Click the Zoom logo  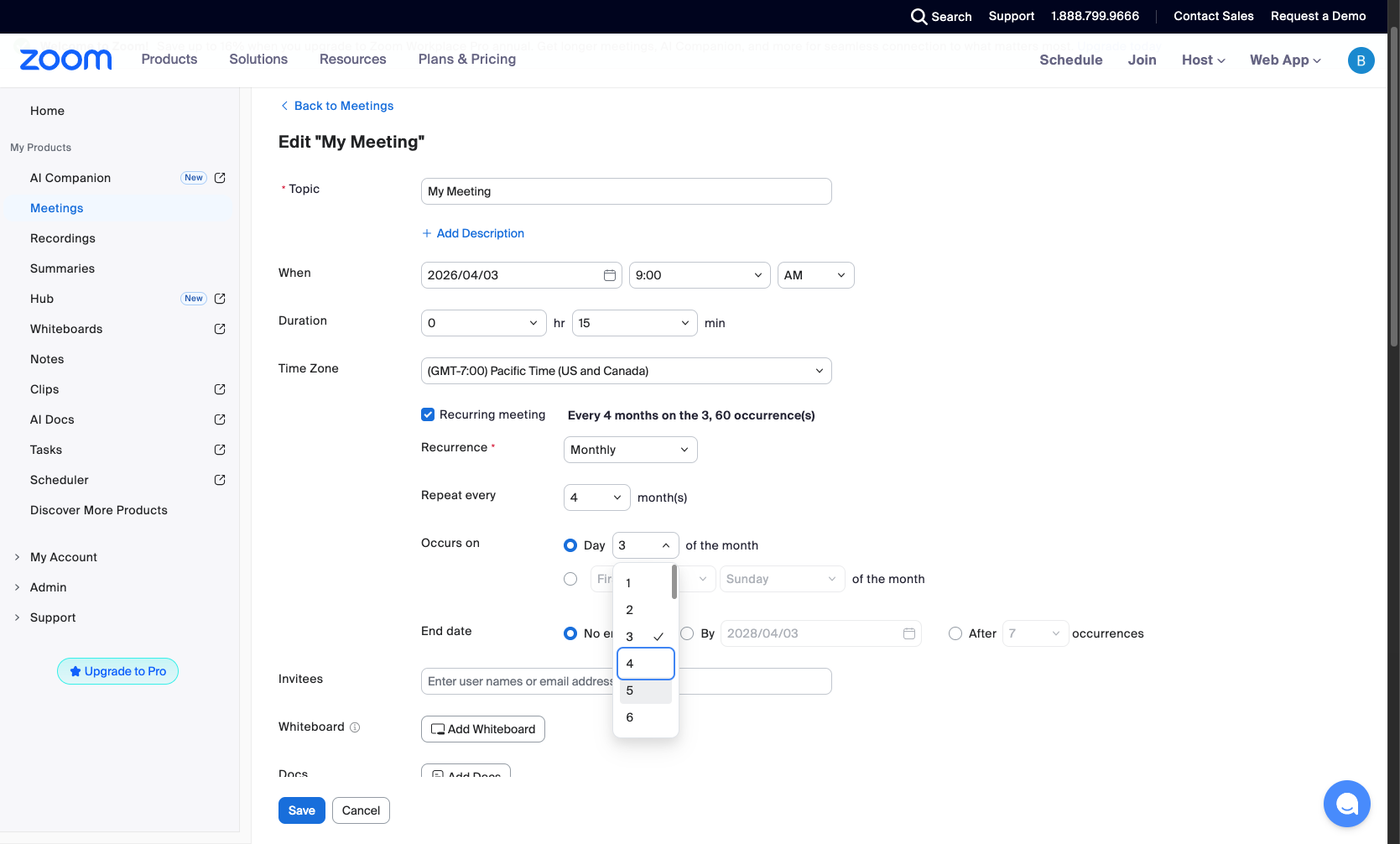[x=65, y=60]
